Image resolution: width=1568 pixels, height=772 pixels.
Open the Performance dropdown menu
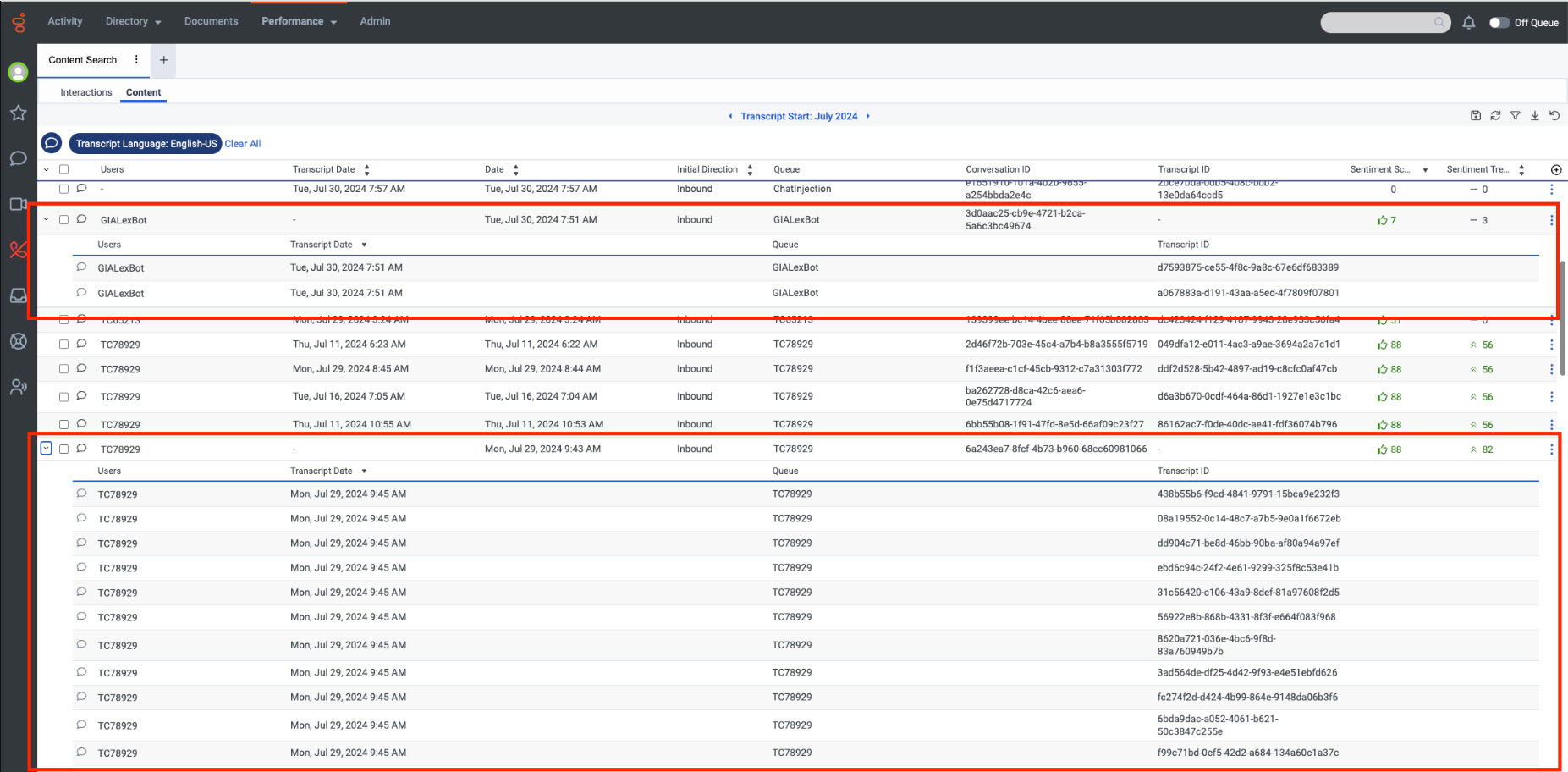coord(299,21)
